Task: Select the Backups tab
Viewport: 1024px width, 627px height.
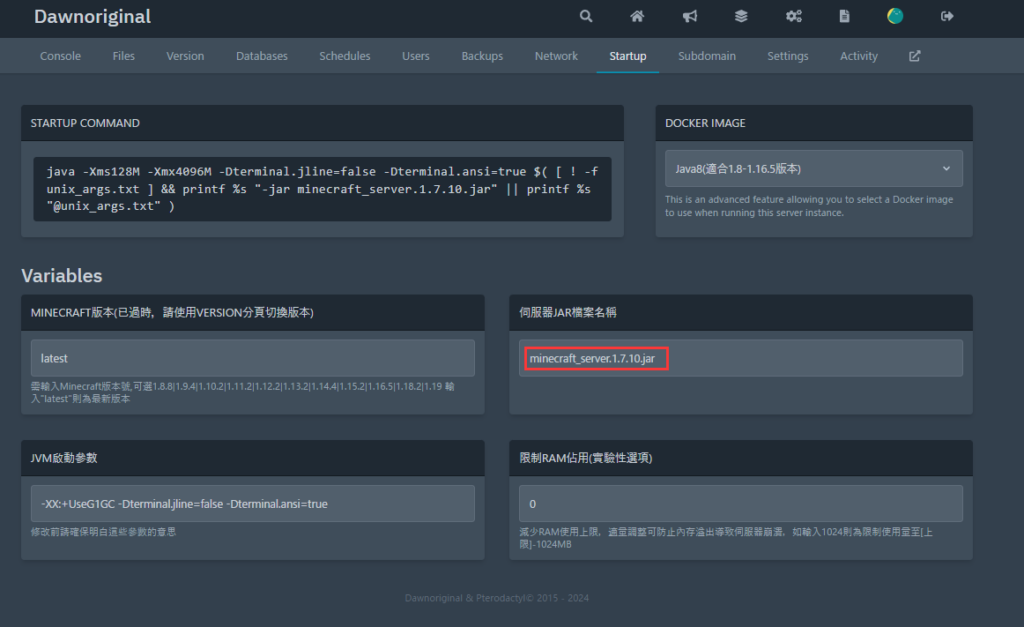Action: pos(482,56)
